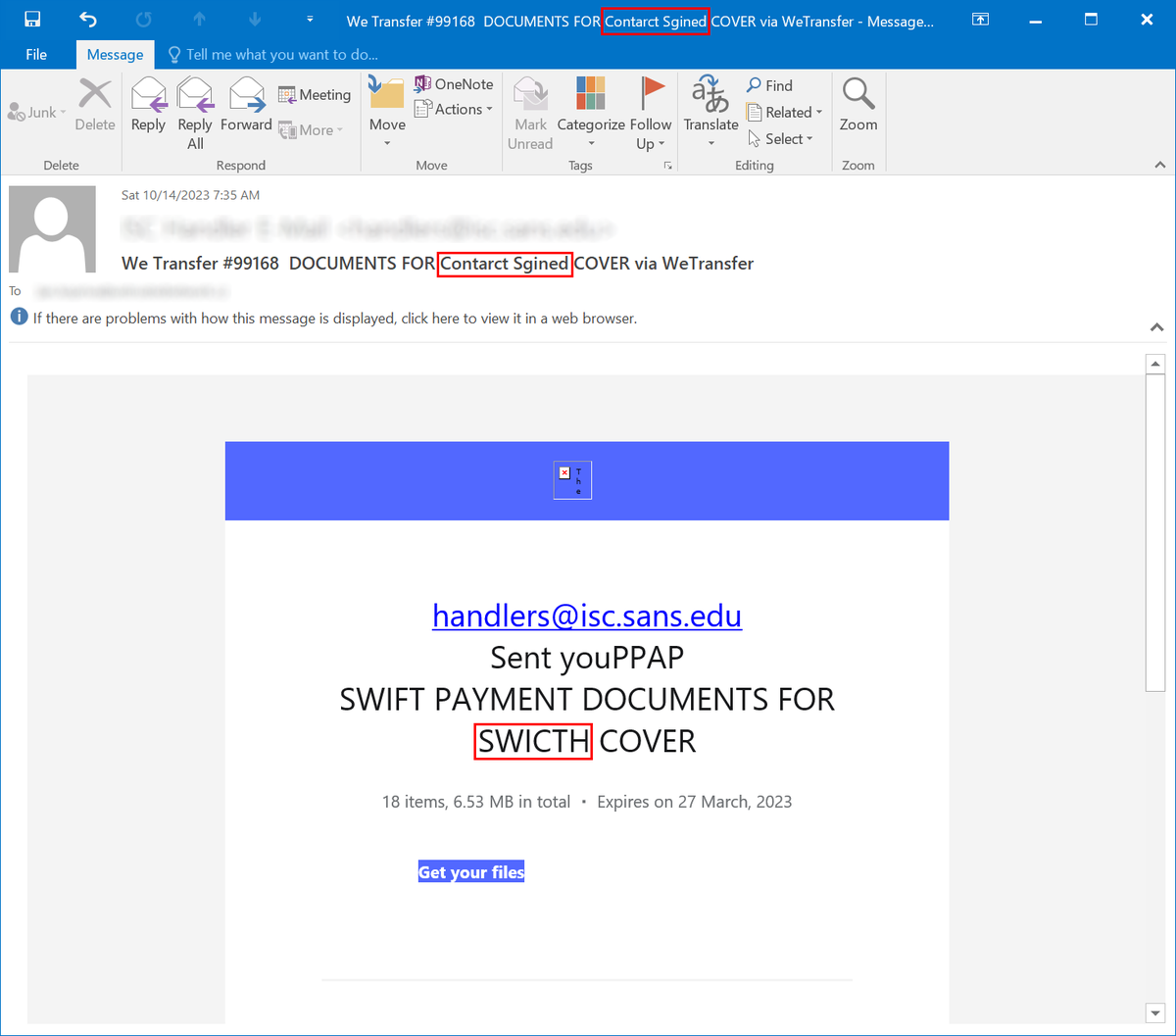Open the Tags group dialog launcher
Screen dimensions: 1176x1036
click(x=668, y=166)
